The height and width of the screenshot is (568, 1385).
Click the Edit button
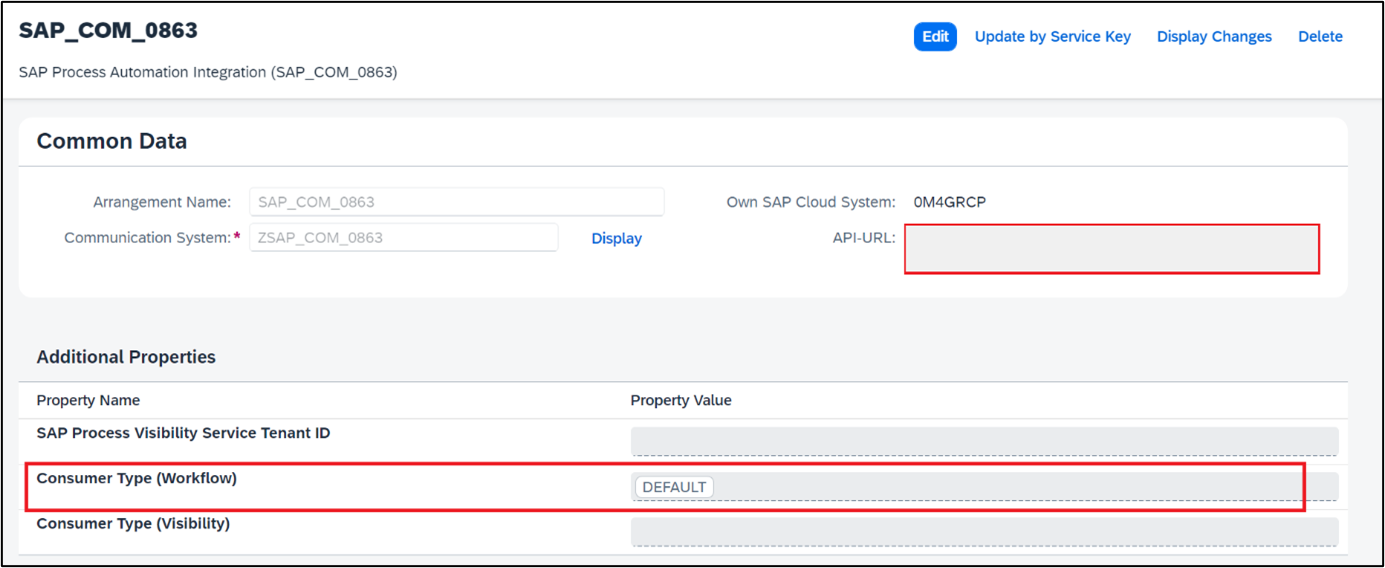point(935,37)
